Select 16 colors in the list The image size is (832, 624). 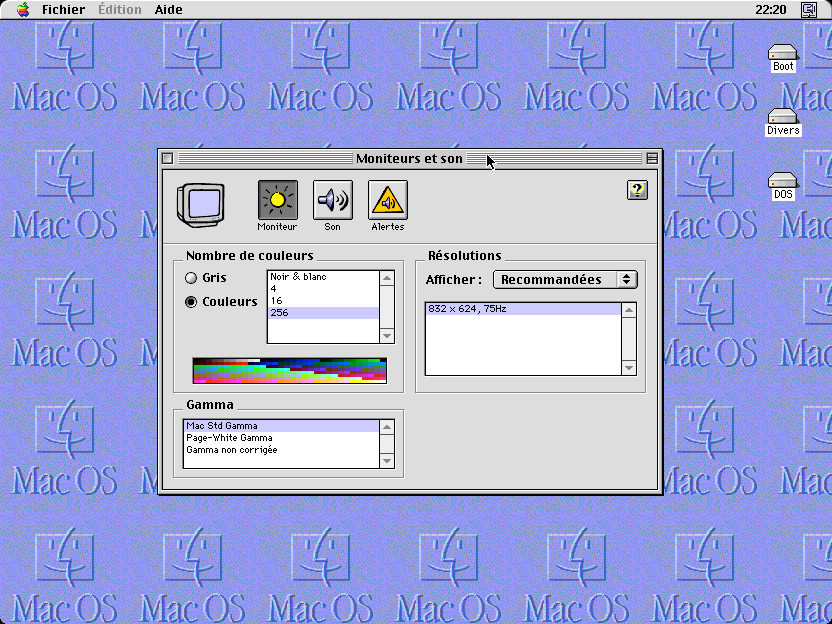(x=323, y=301)
